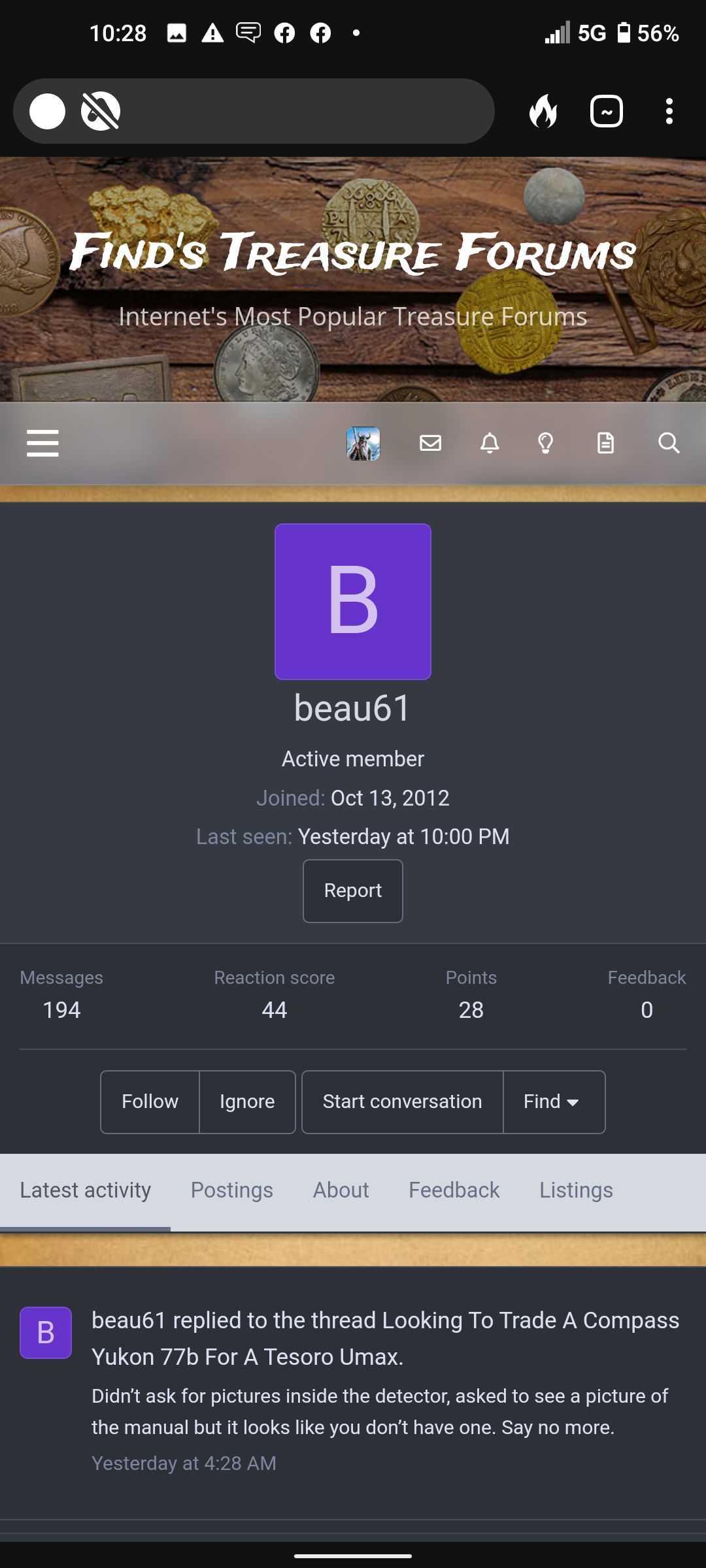
Task: Open the Reaction score value 44
Action: [275, 1010]
